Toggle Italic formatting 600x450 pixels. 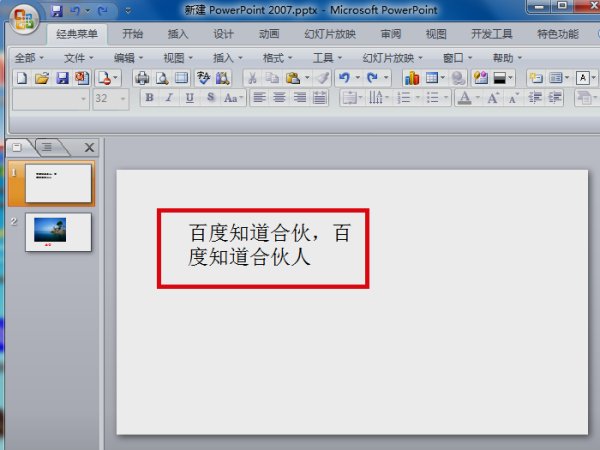pyautogui.click(x=169, y=98)
